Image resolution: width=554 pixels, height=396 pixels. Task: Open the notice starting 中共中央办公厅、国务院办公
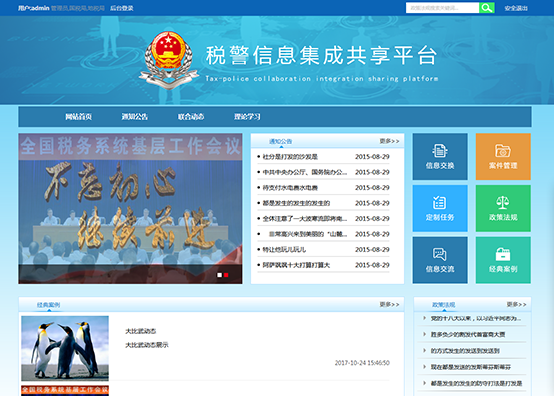click(305, 172)
